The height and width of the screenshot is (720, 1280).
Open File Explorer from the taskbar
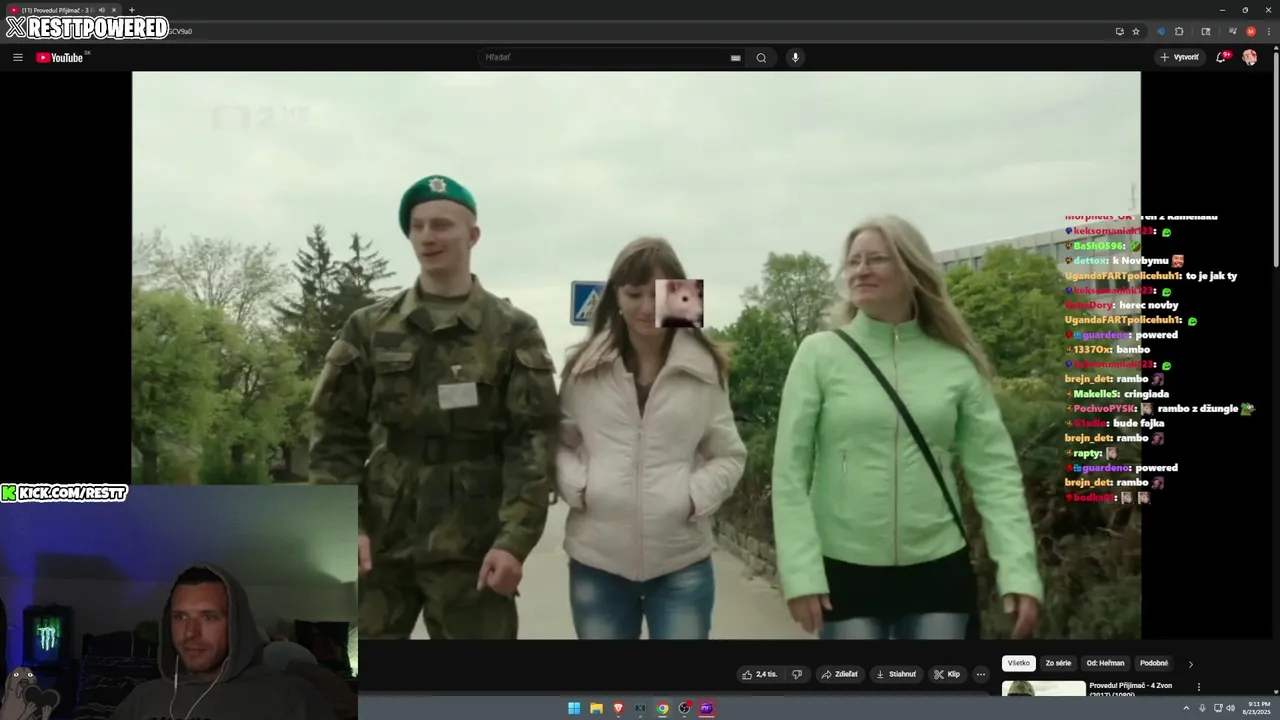pos(596,708)
